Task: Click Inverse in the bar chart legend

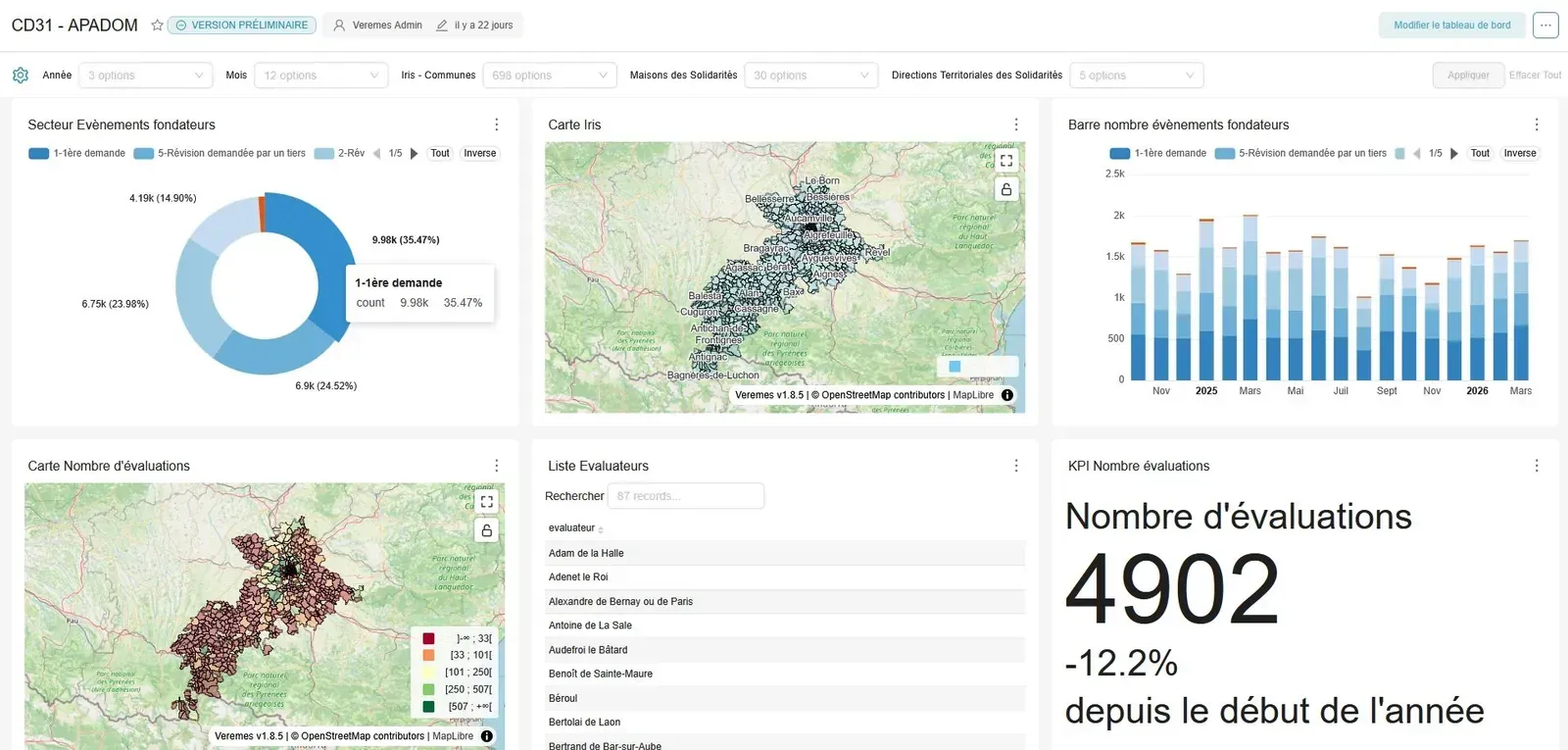Action: coord(1520,154)
